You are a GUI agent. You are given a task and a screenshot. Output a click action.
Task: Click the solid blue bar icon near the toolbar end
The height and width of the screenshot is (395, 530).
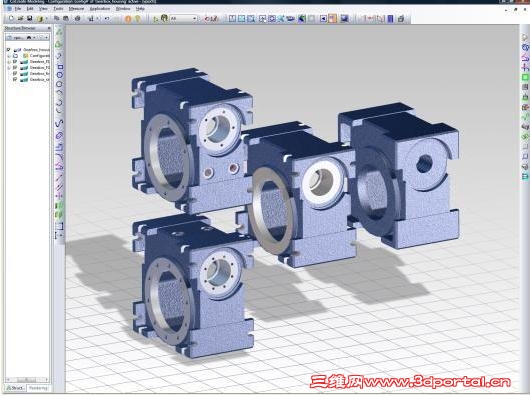pyautogui.click(x=390, y=19)
